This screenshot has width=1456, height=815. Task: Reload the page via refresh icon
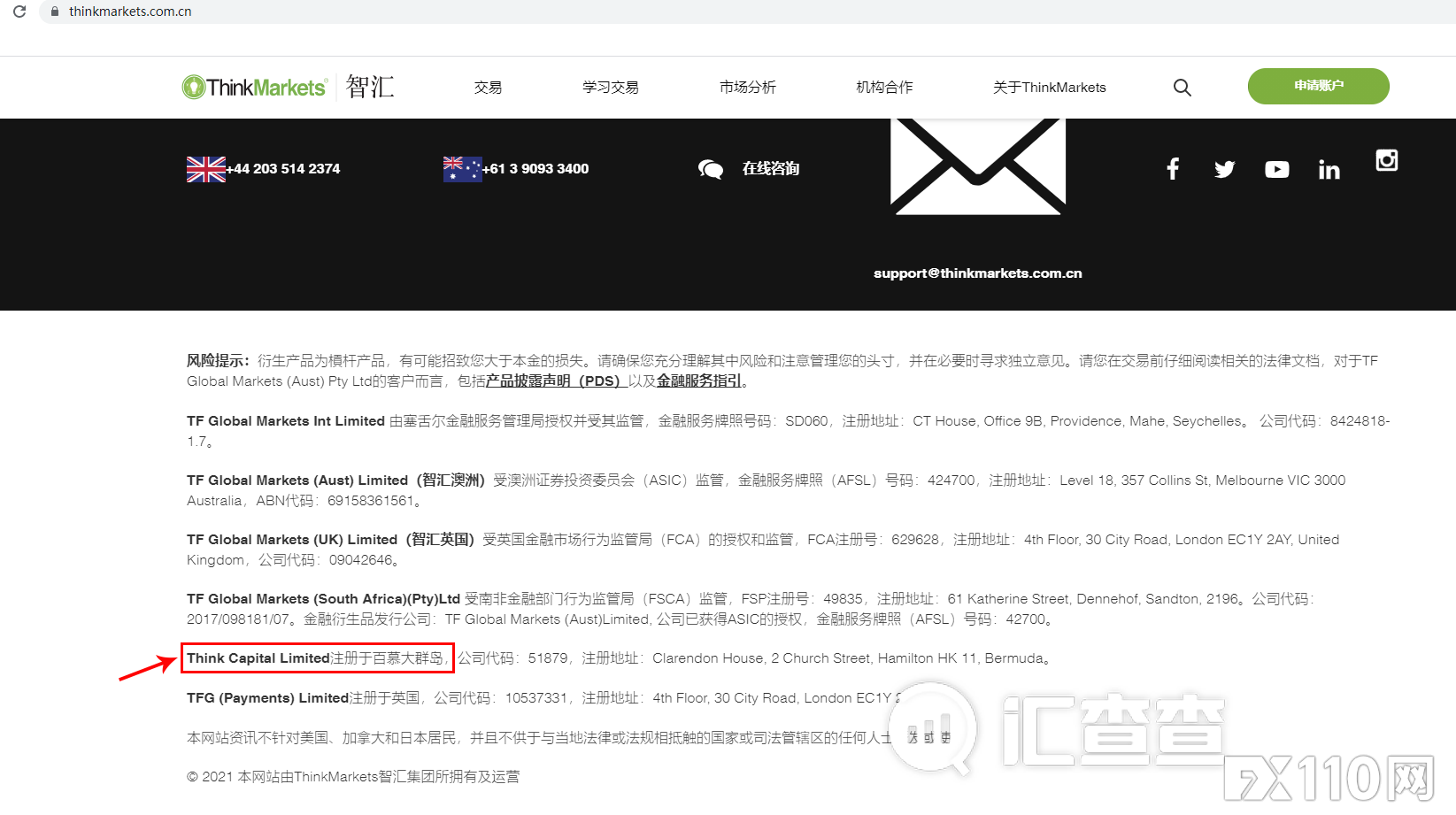(x=19, y=12)
